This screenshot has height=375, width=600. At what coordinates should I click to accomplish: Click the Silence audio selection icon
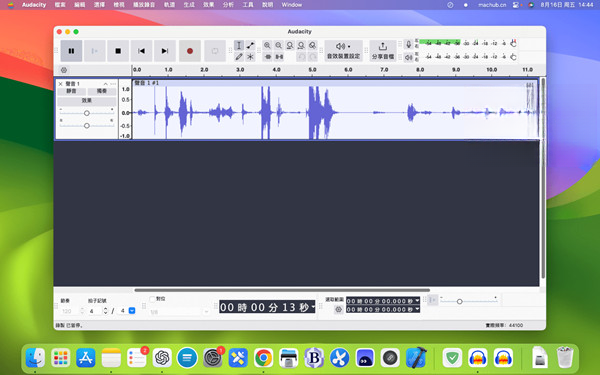coord(279,57)
